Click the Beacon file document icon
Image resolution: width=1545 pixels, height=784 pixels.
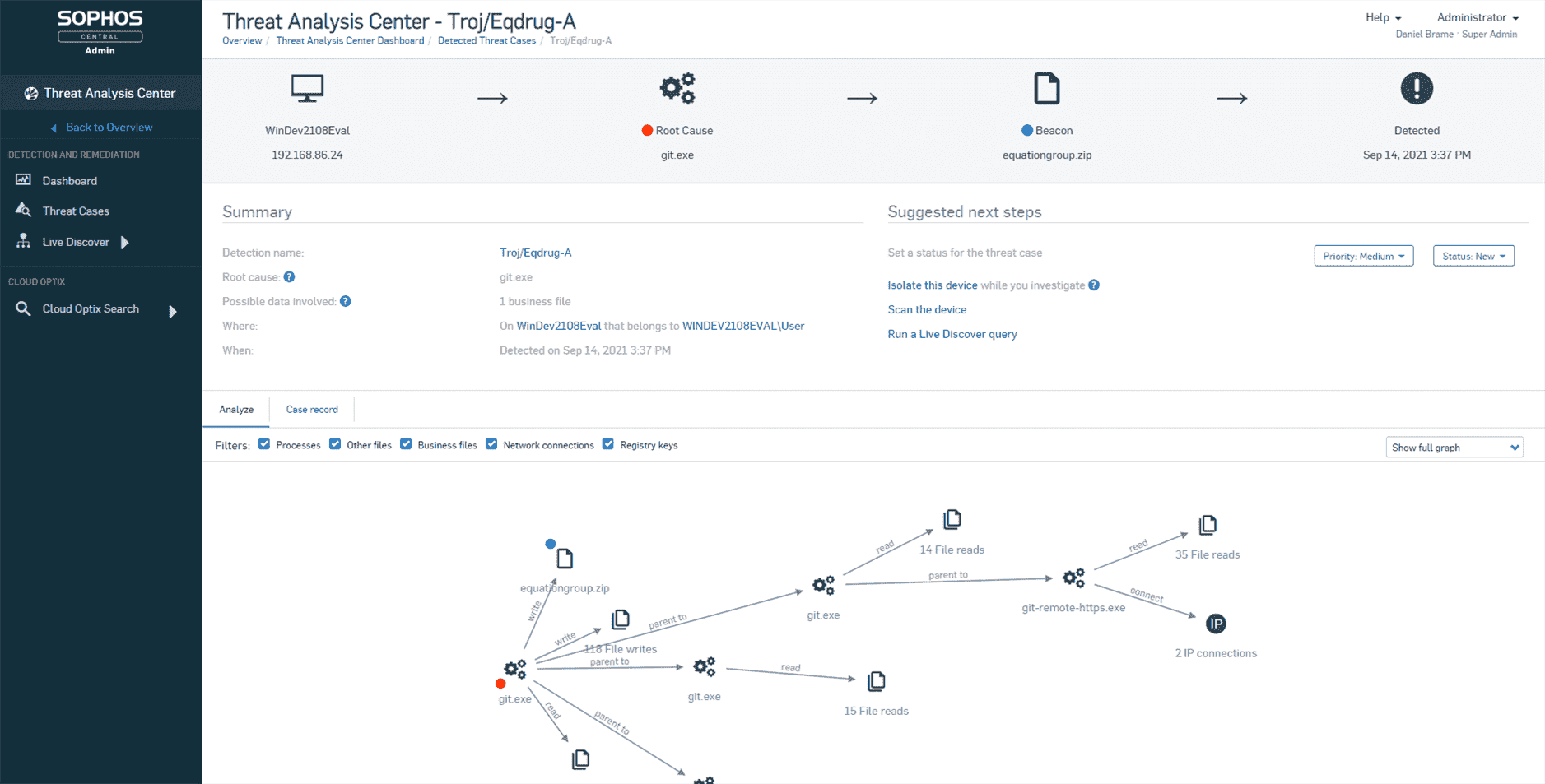1047,88
